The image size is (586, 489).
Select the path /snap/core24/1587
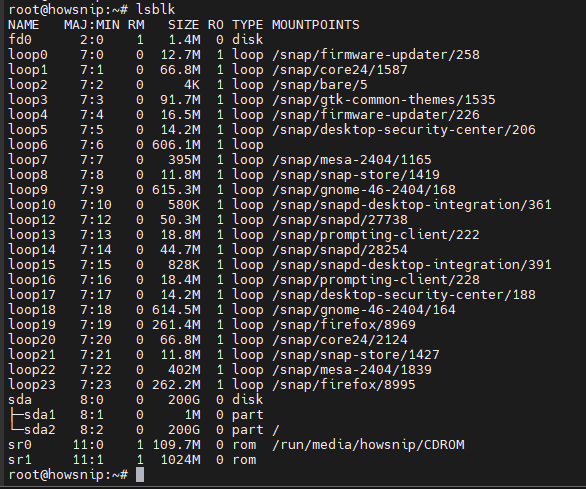[339, 70]
